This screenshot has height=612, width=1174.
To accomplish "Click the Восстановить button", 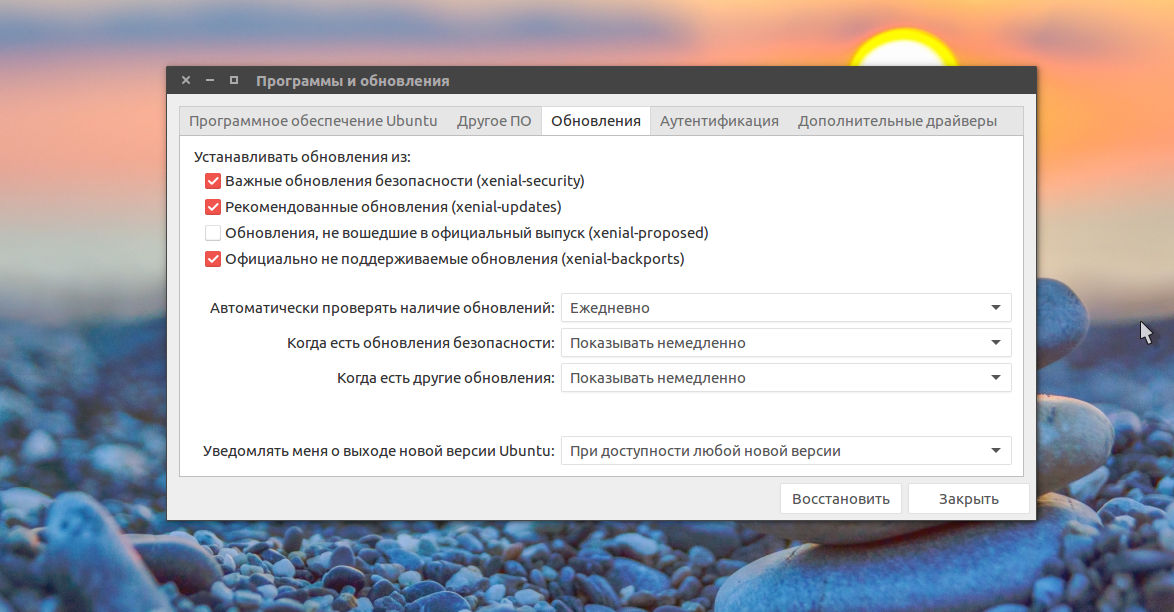I will (x=840, y=499).
